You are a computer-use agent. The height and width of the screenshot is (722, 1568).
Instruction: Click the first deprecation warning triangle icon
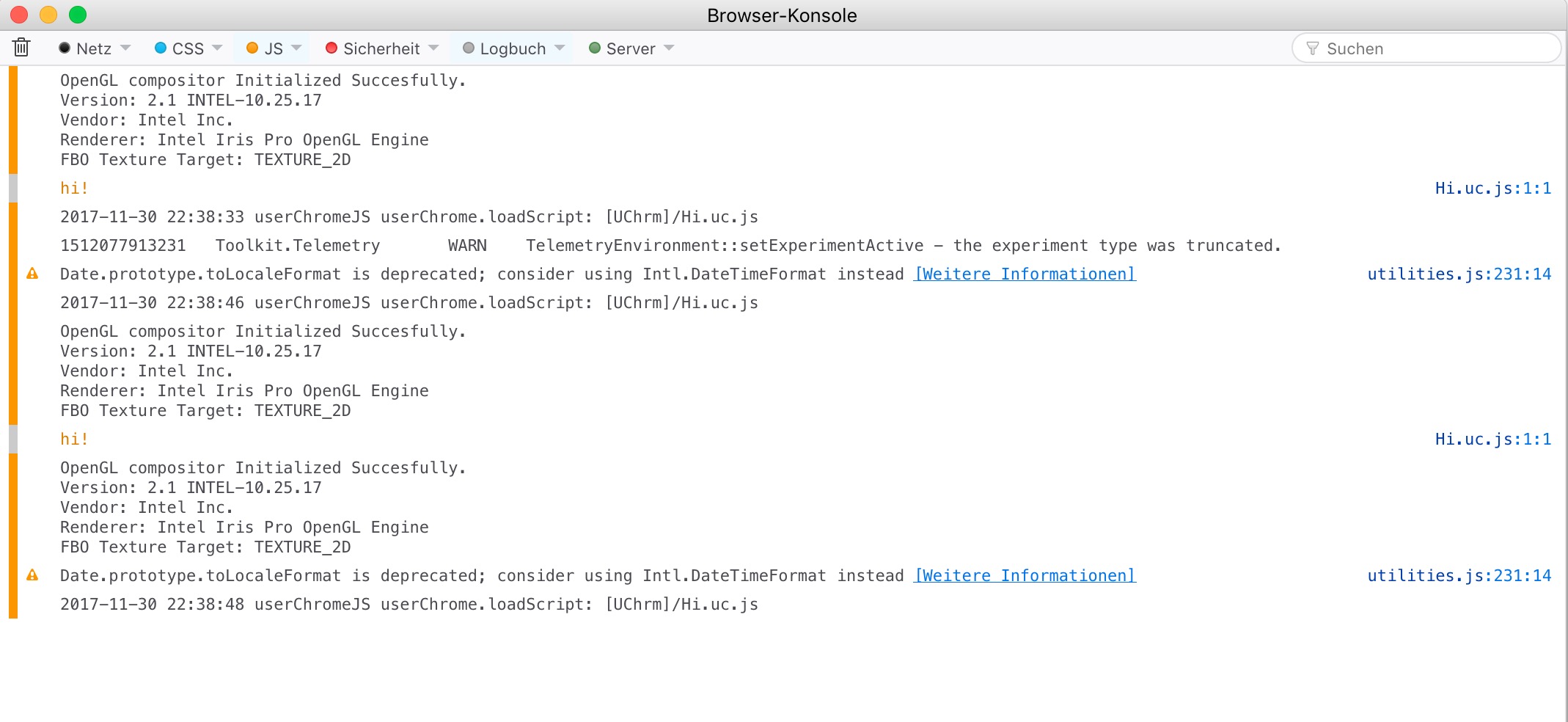[x=32, y=274]
